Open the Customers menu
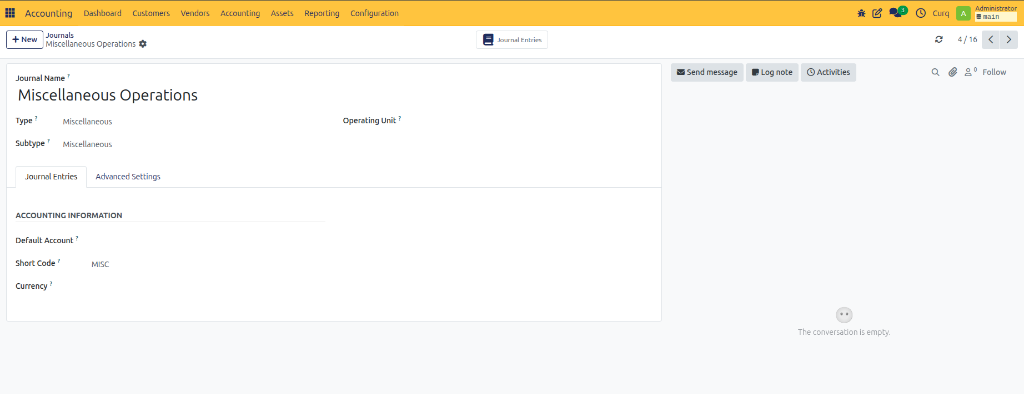Image resolution: width=1024 pixels, height=394 pixels. (x=151, y=13)
